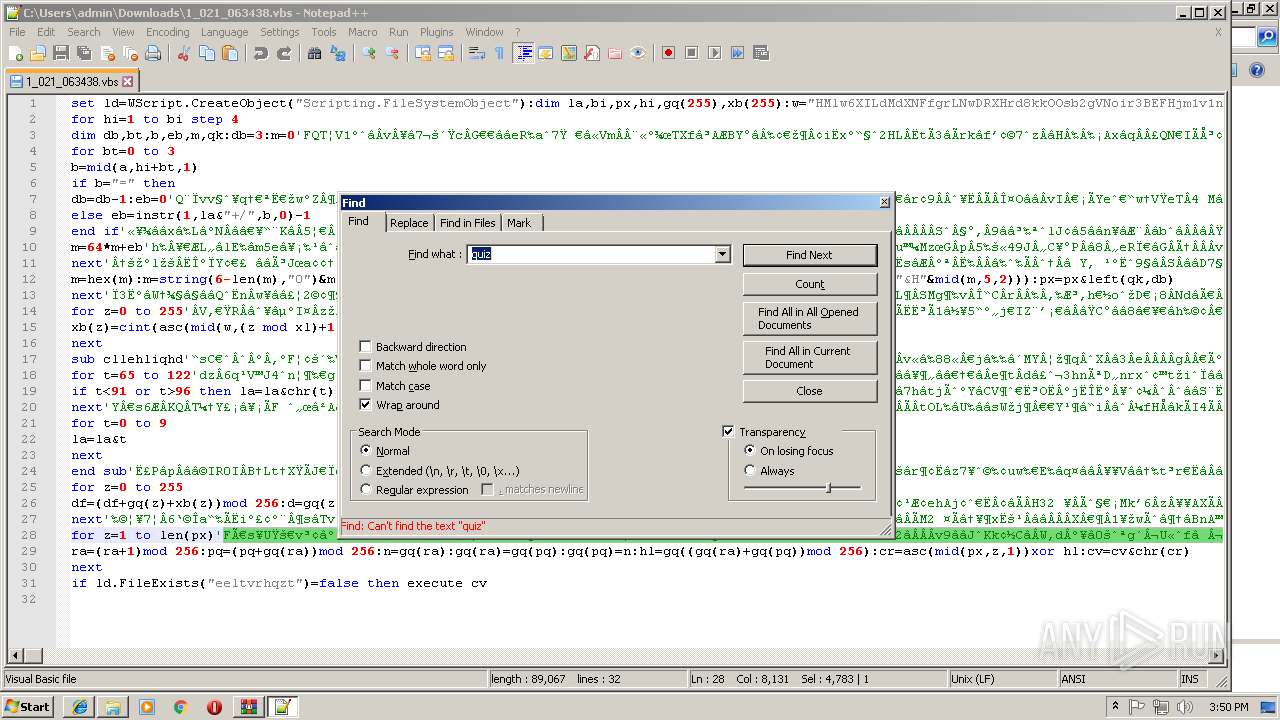Click the horizontal scrollbar of the editor
The height and width of the screenshot is (720, 1280).
[x=615, y=655]
